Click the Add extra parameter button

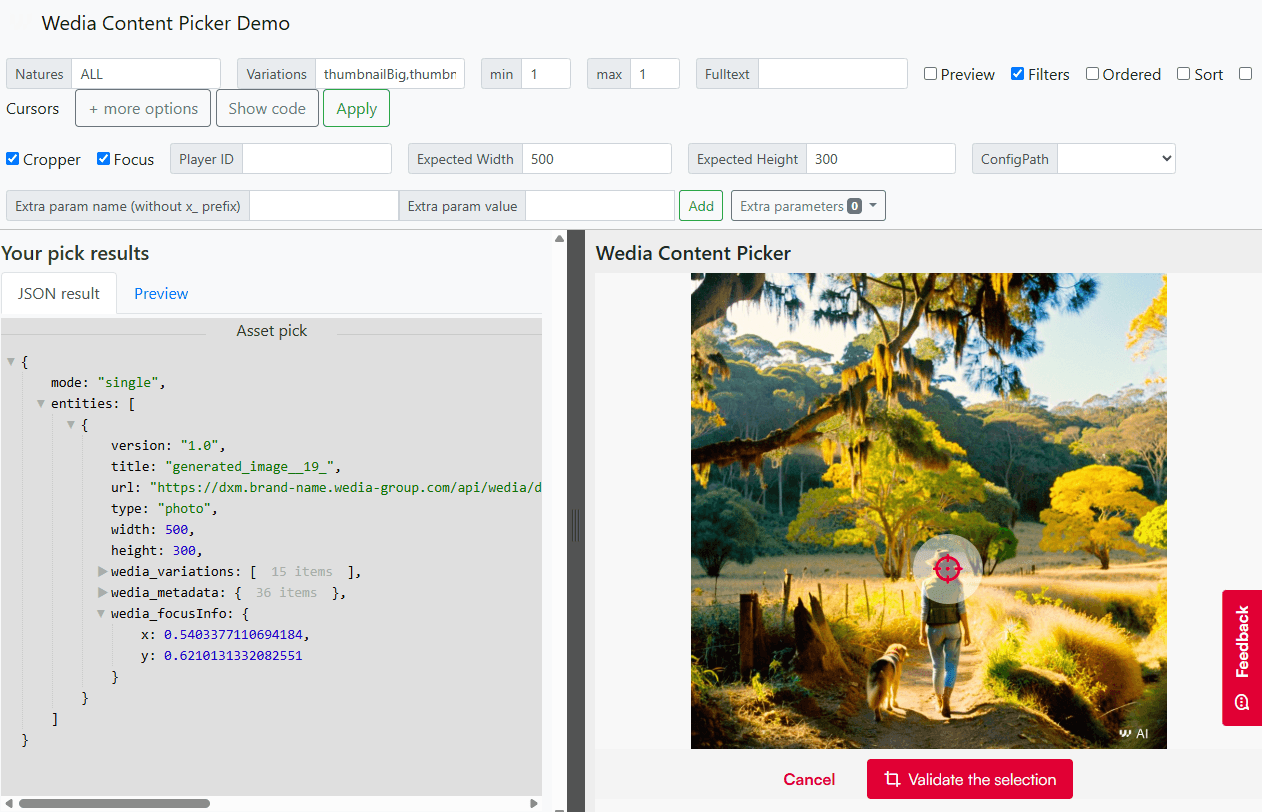pyautogui.click(x=701, y=206)
